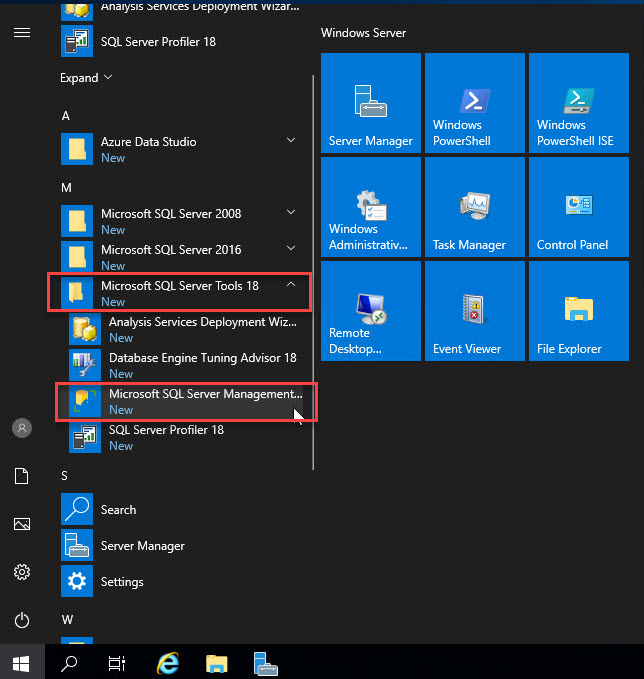
Task: Launch Database Engine Tuning Advisor 18
Action: tap(185, 365)
